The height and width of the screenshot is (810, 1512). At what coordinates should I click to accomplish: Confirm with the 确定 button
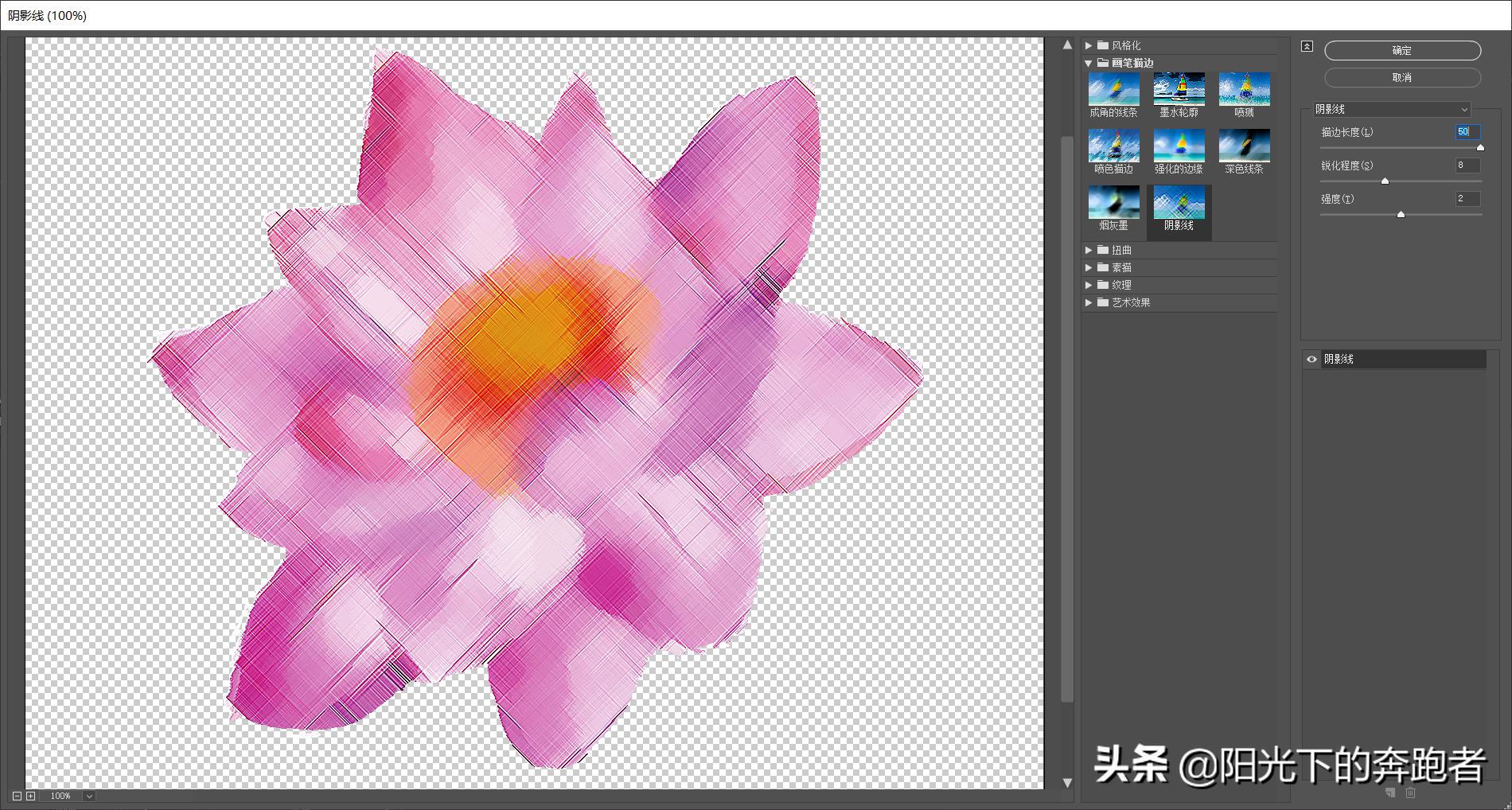tap(1401, 50)
